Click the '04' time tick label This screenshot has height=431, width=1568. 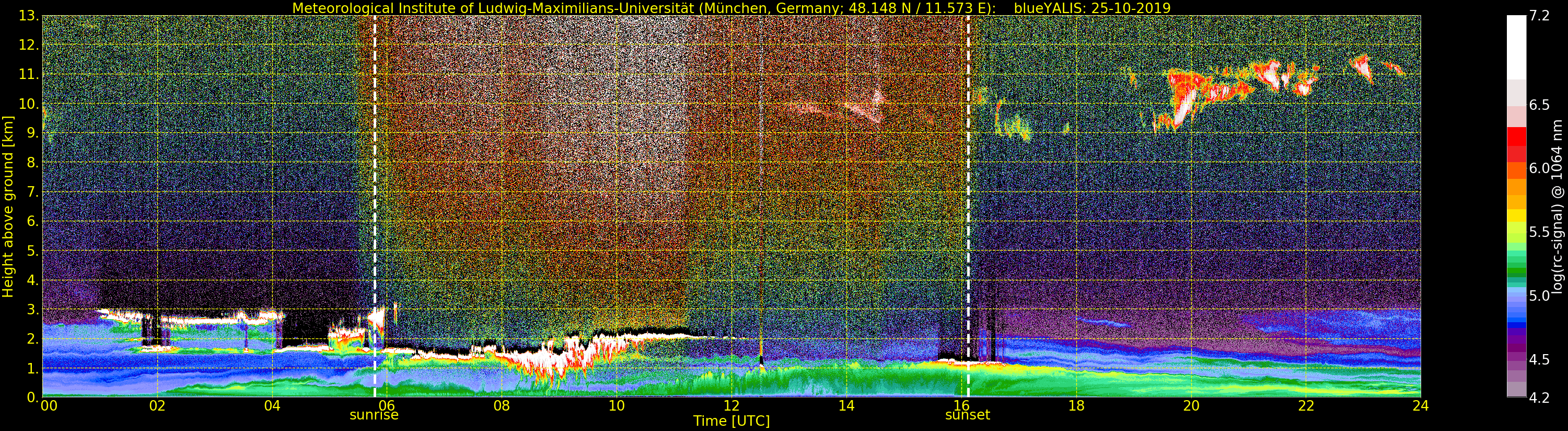coord(272,406)
